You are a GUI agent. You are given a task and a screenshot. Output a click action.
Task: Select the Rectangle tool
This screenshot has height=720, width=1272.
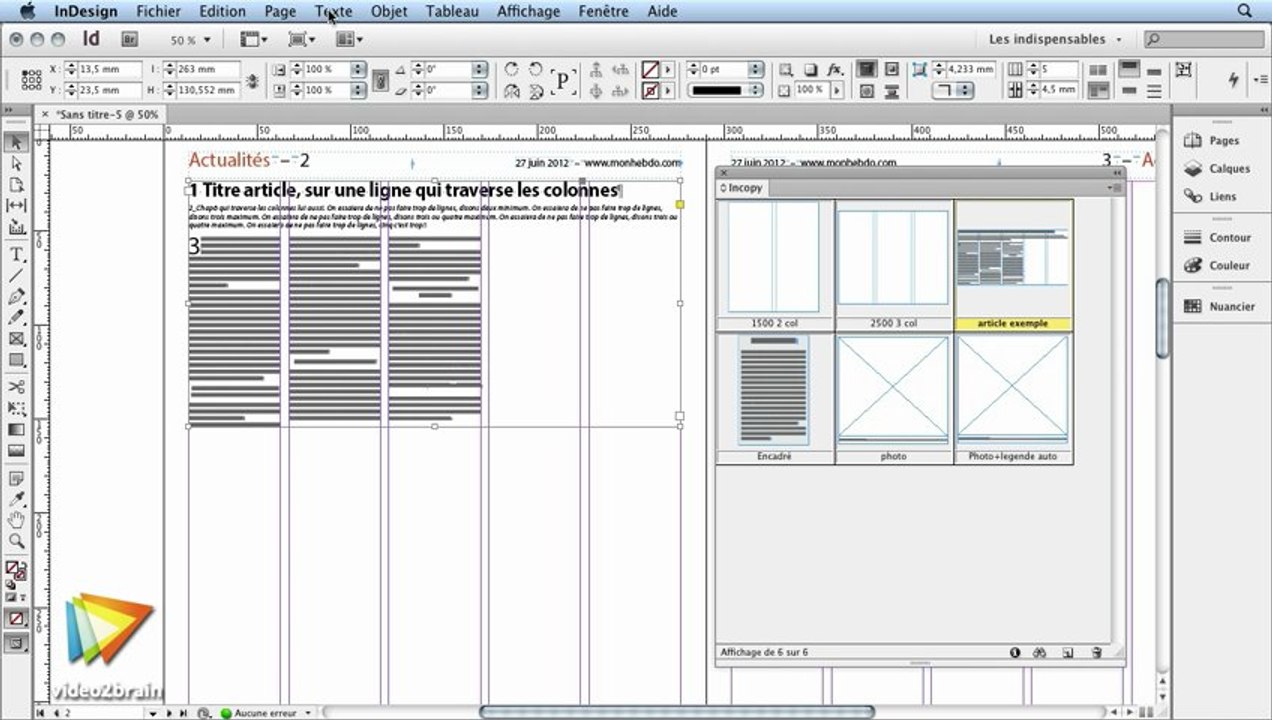click(x=16, y=360)
